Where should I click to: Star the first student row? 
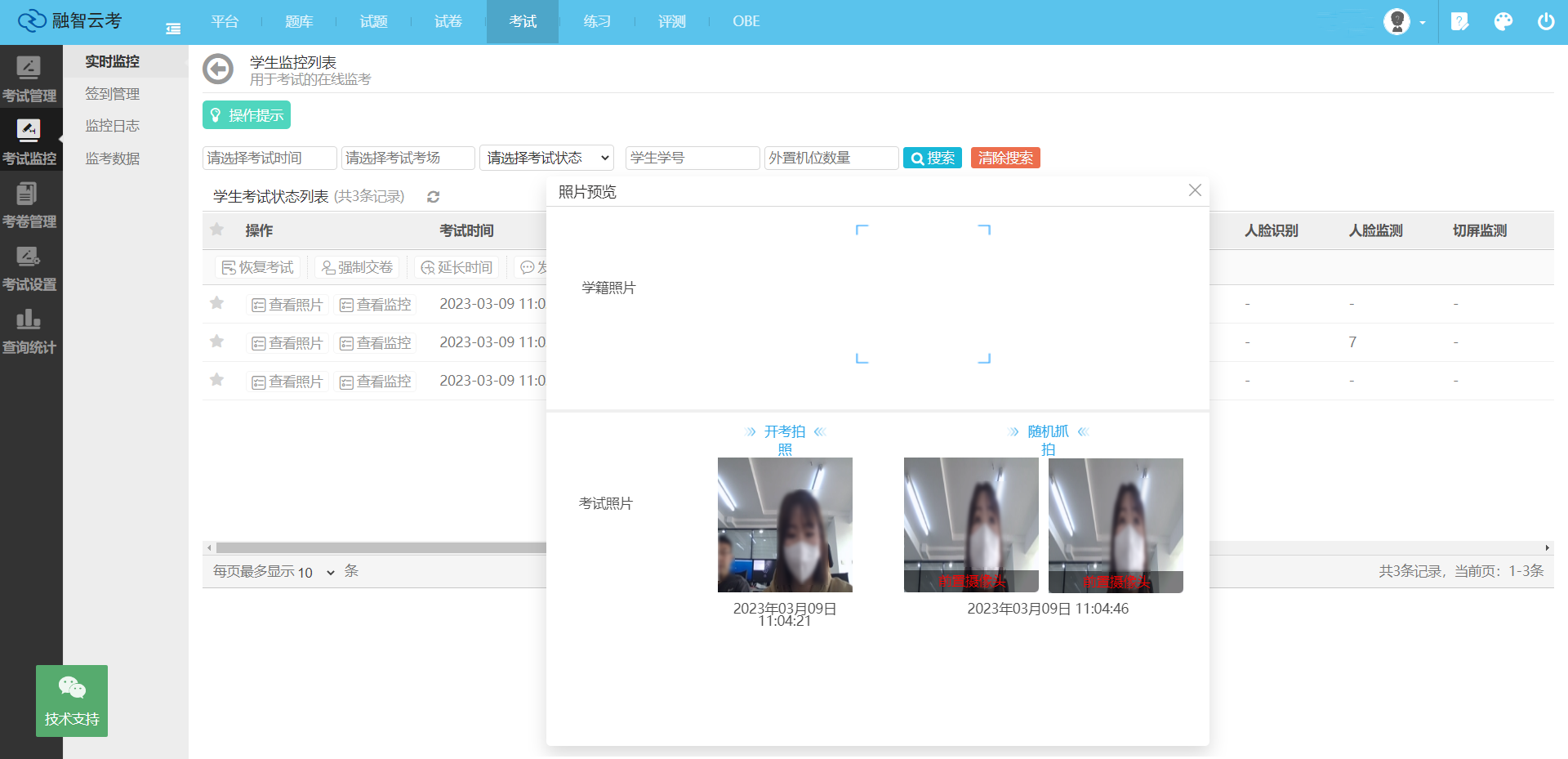coord(216,303)
